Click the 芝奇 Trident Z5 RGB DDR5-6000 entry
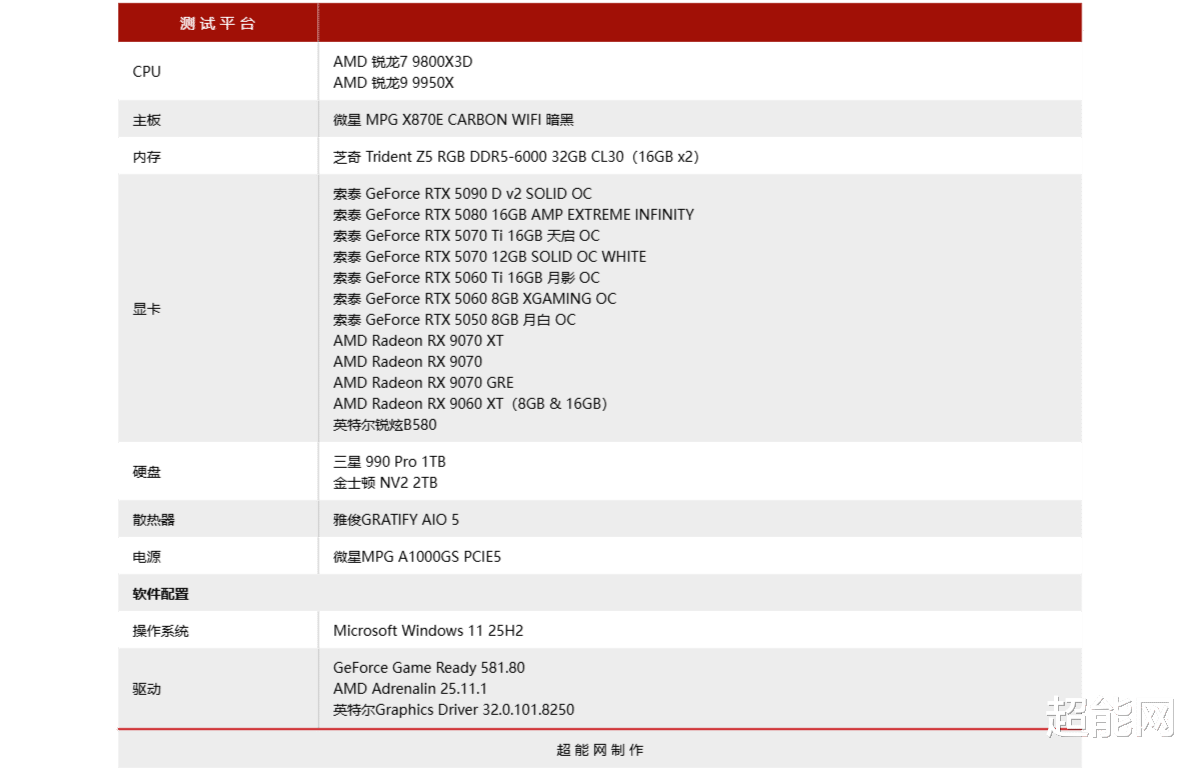The width and height of the screenshot is (1200, 768). [516, 157]
